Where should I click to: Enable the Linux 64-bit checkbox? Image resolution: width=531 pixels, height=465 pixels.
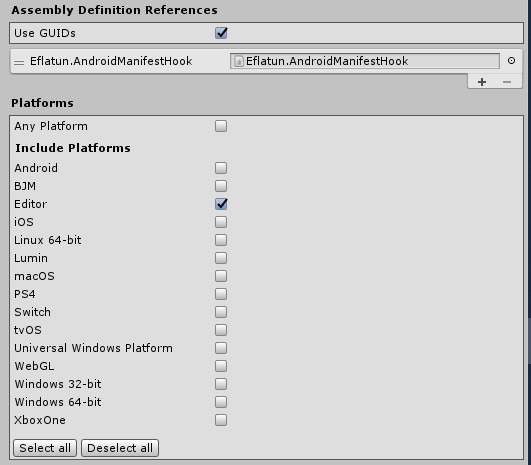(x=221, y=240)
